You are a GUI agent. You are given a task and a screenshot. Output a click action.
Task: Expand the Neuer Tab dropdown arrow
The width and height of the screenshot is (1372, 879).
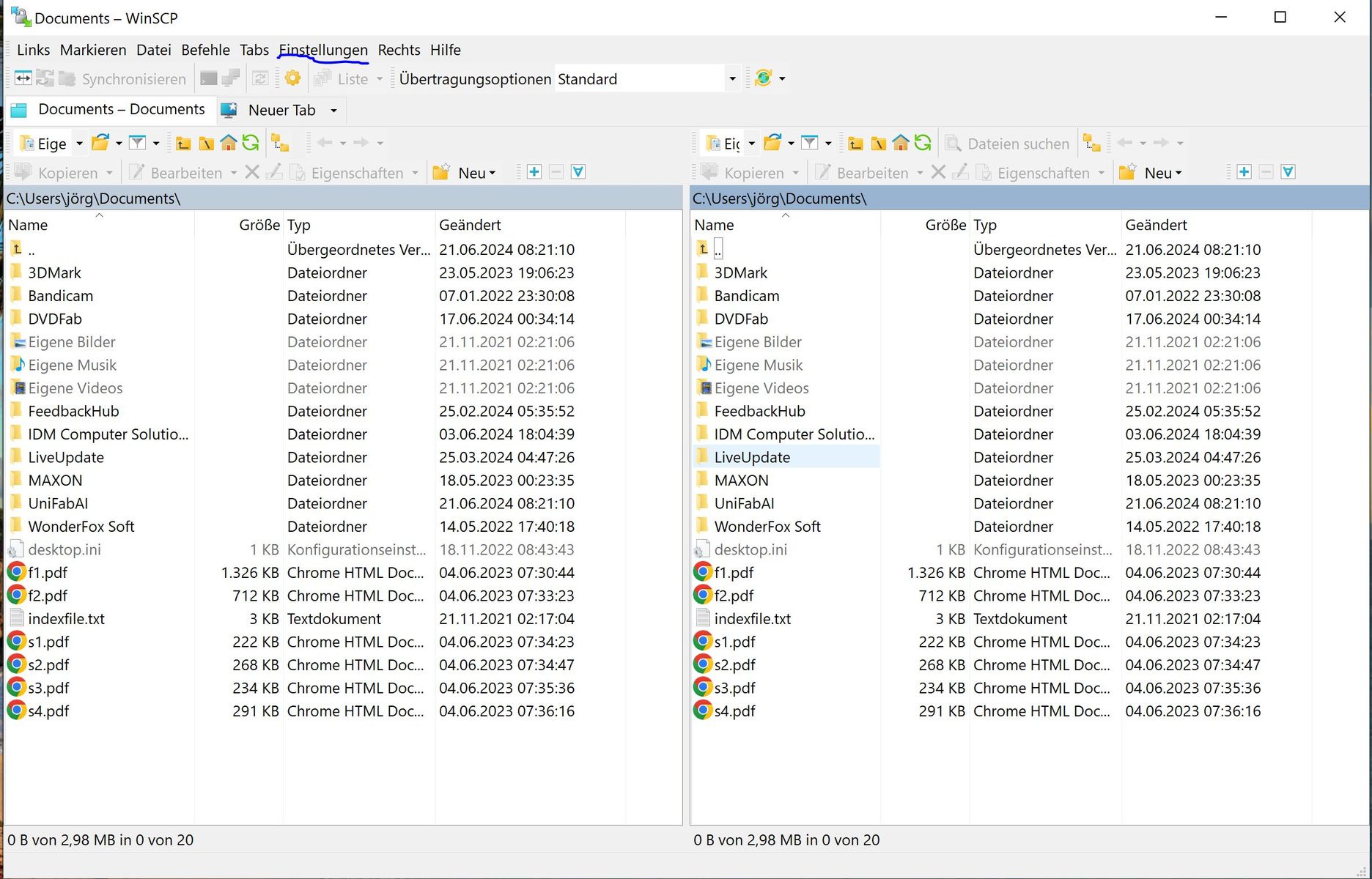333,111
